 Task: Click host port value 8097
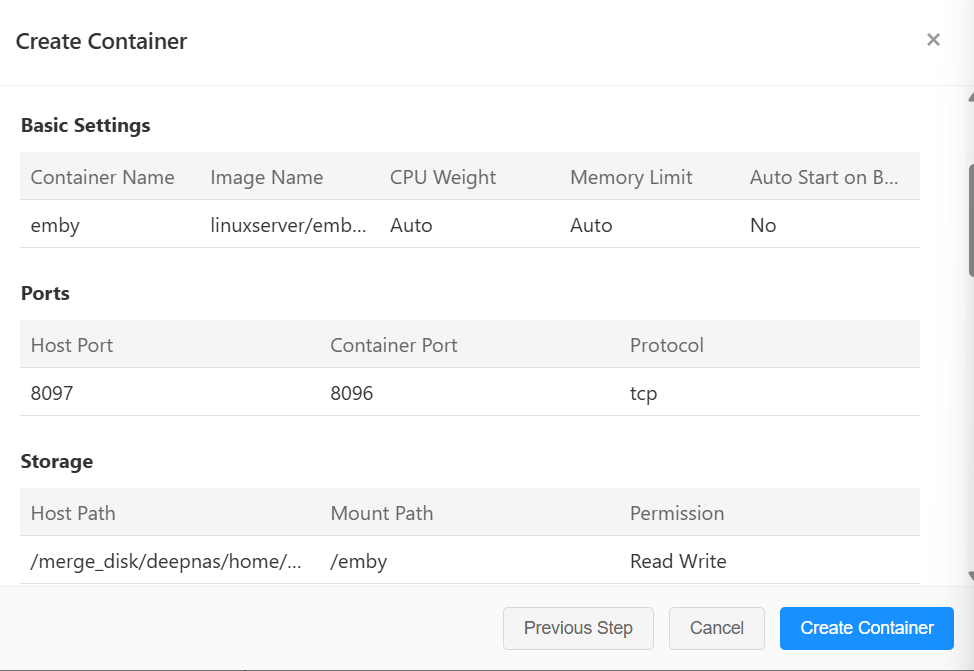pos(52,393)
